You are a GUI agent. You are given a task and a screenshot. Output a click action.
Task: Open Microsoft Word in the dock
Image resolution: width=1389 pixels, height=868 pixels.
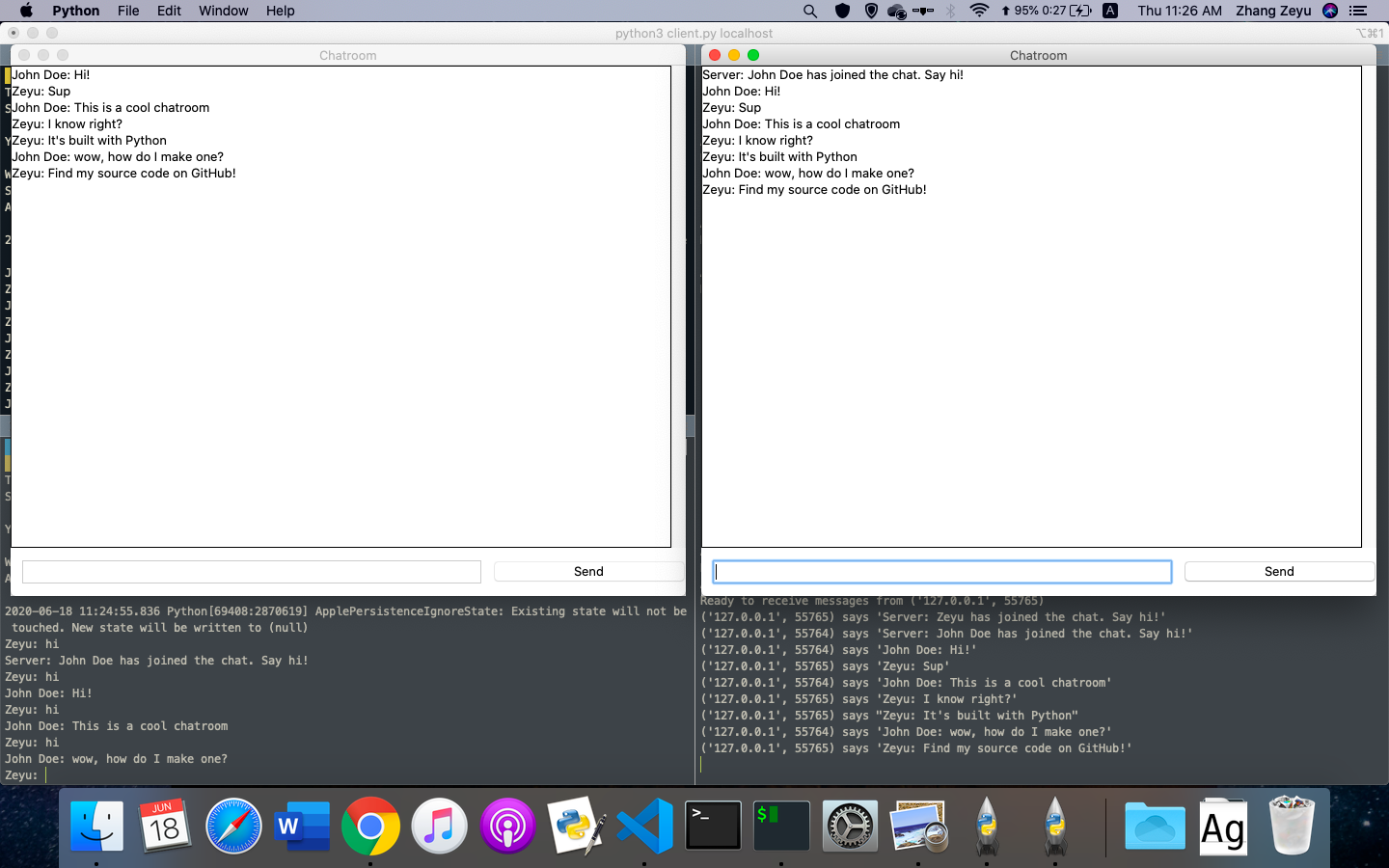[302, 826]
